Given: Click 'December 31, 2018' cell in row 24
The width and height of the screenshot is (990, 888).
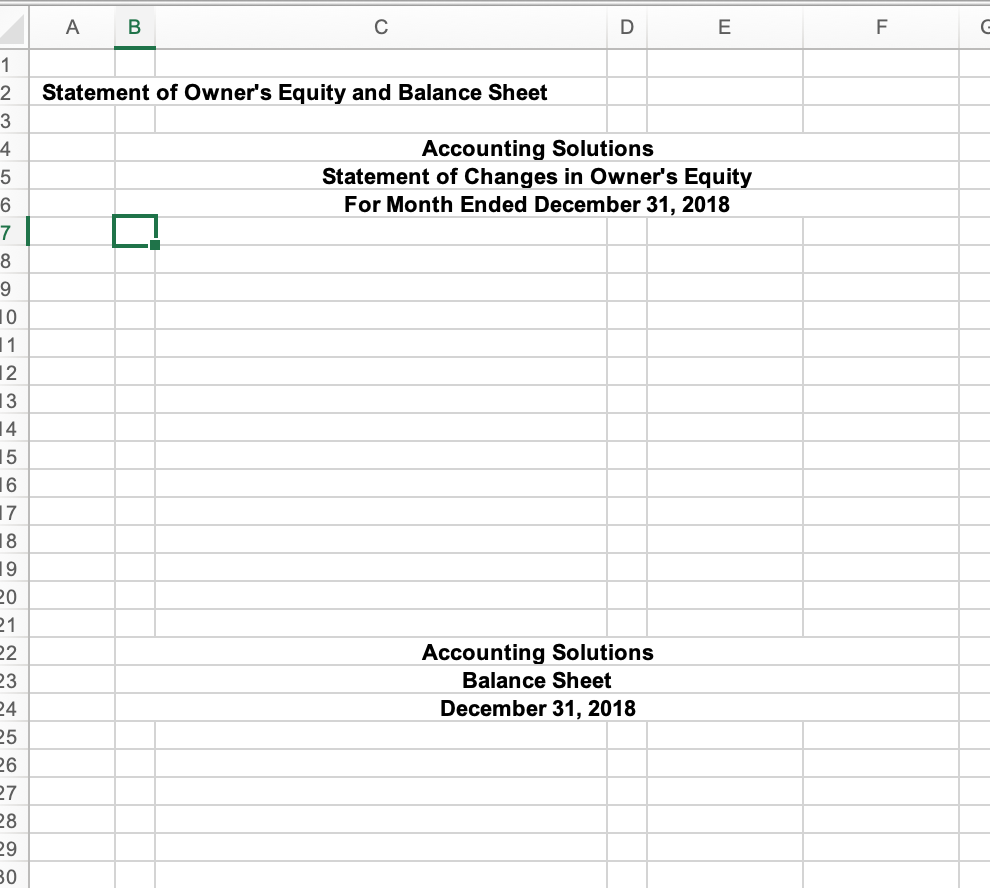Looking at the screenshot, I should pos(537,709).
